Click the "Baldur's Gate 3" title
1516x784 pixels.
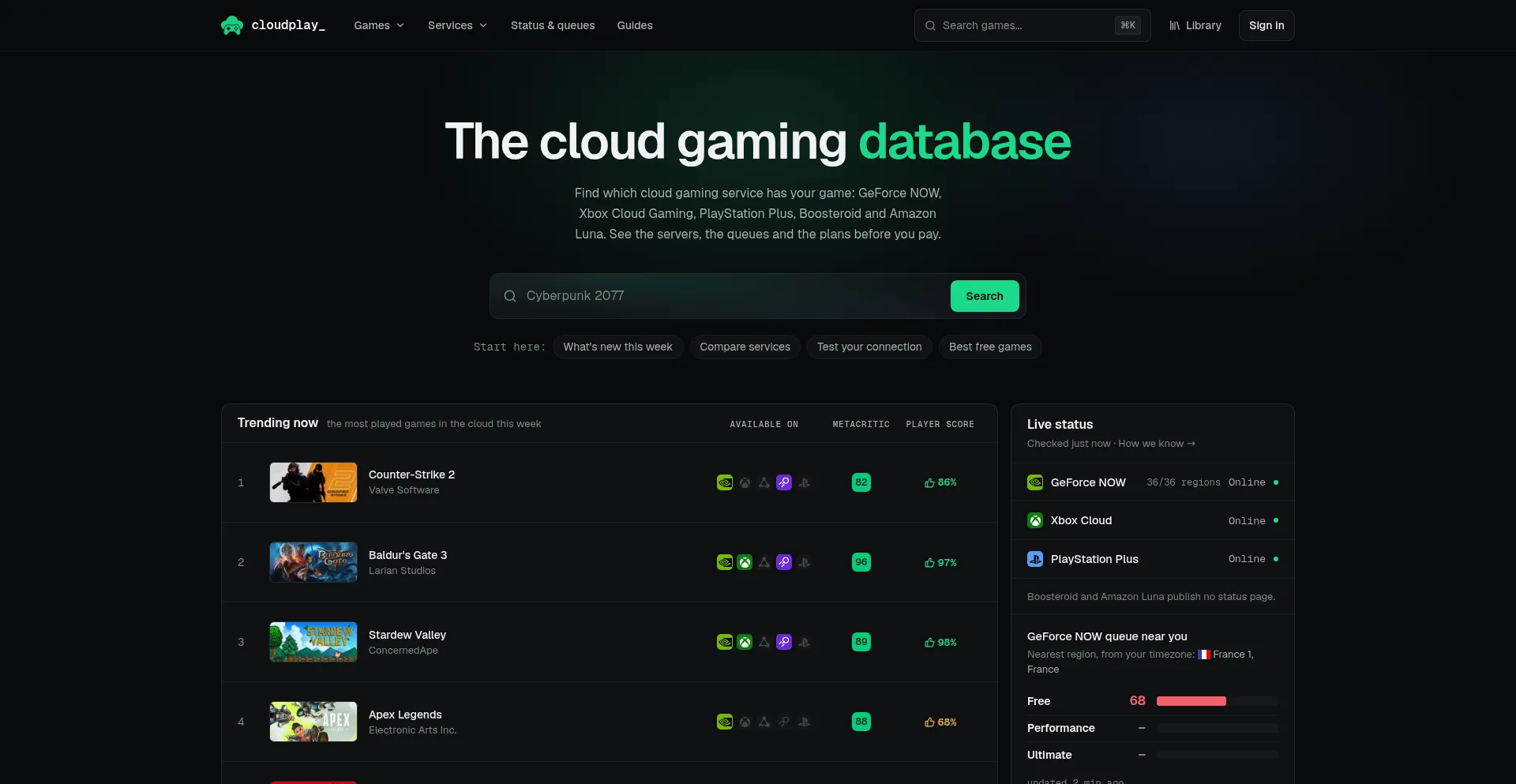click(x=407, y=555)
